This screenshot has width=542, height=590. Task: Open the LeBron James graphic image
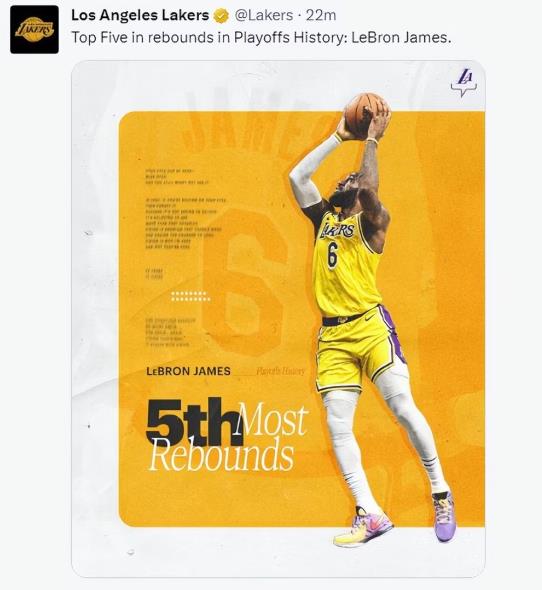pyautogui.click(x=278, y=318)
